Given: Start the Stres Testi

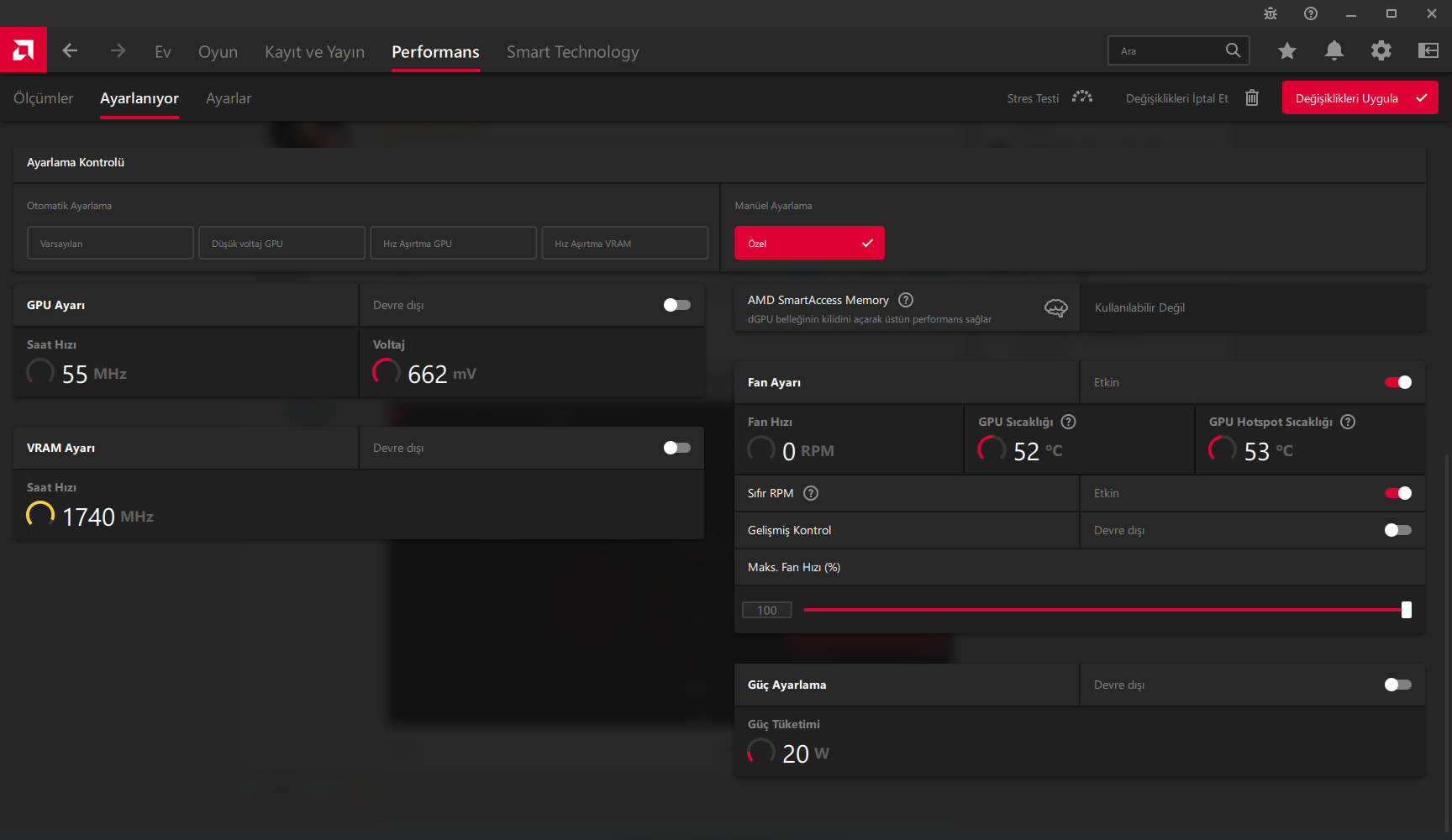Looking at the screenshot, I should [x=1033, y=98].
